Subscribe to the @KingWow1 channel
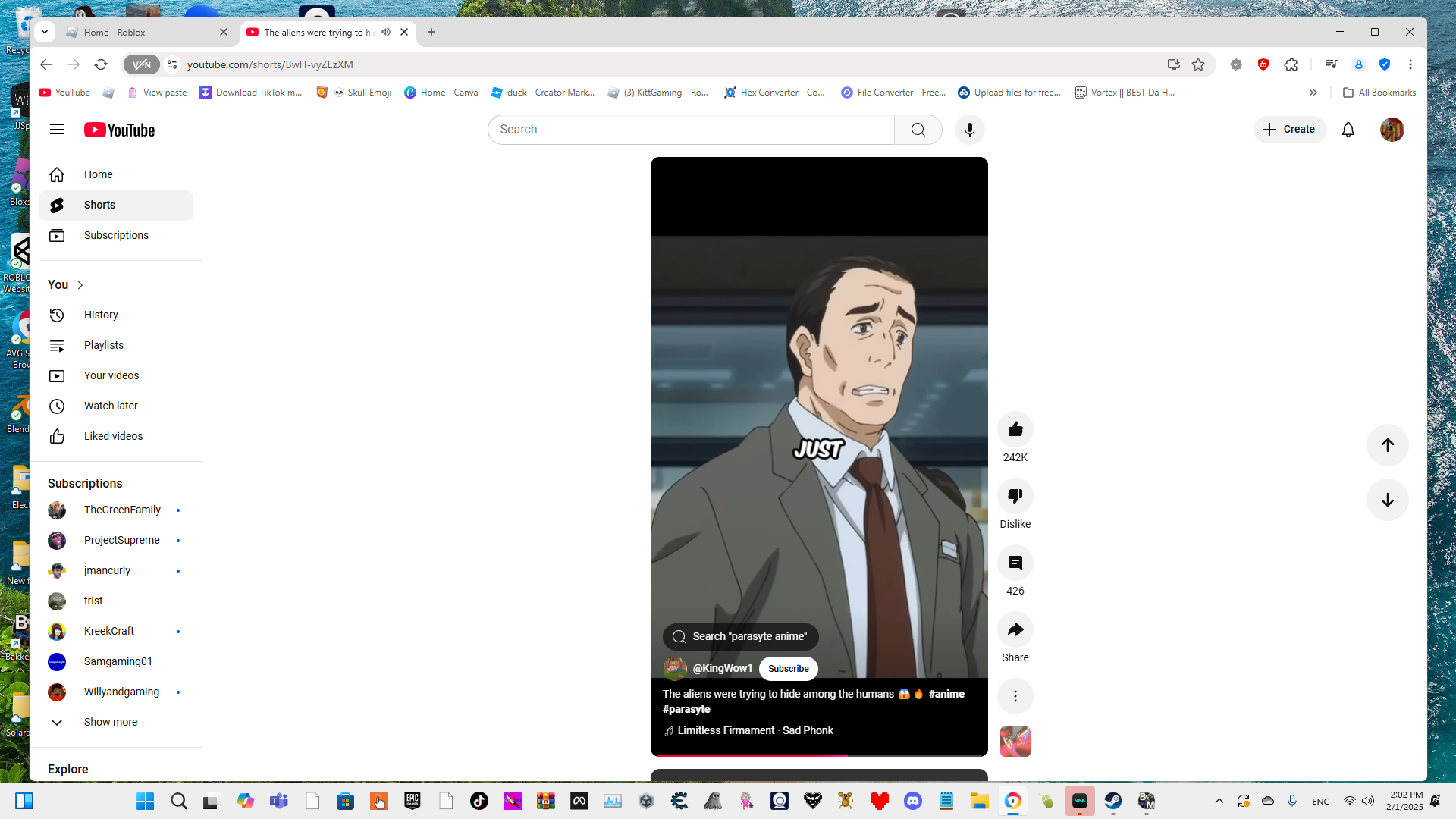Image resolution: width=1456 pixels, height=819 pixels. tap(788, 668)
